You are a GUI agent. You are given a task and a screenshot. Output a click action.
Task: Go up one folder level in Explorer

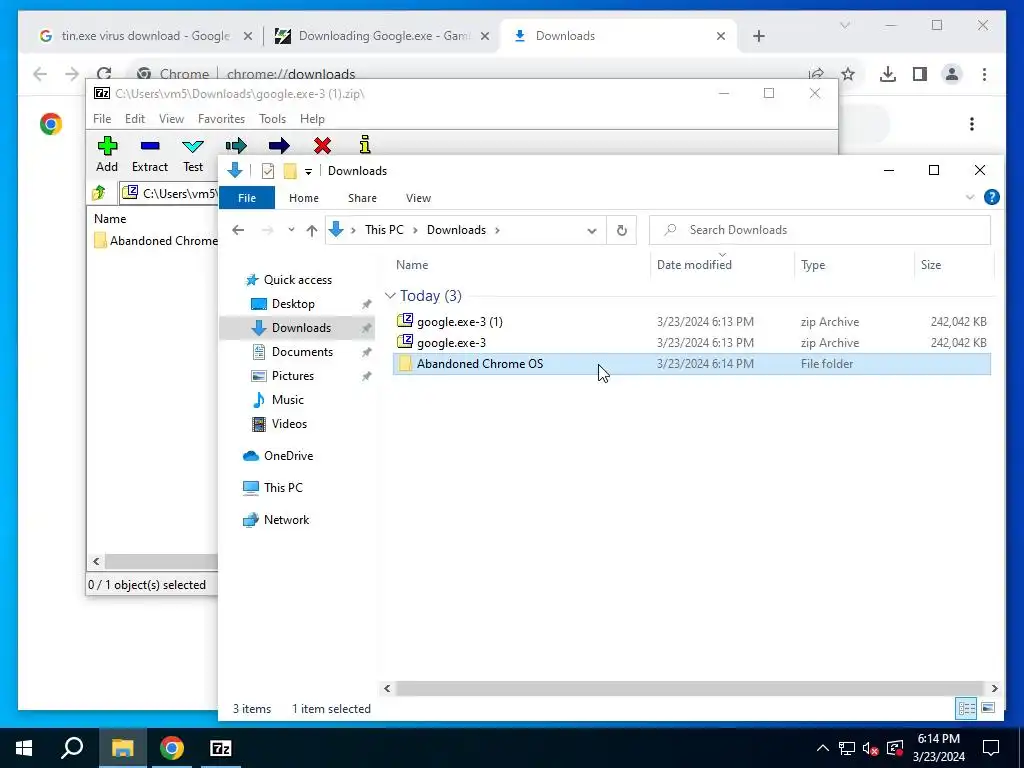[312, 231]
